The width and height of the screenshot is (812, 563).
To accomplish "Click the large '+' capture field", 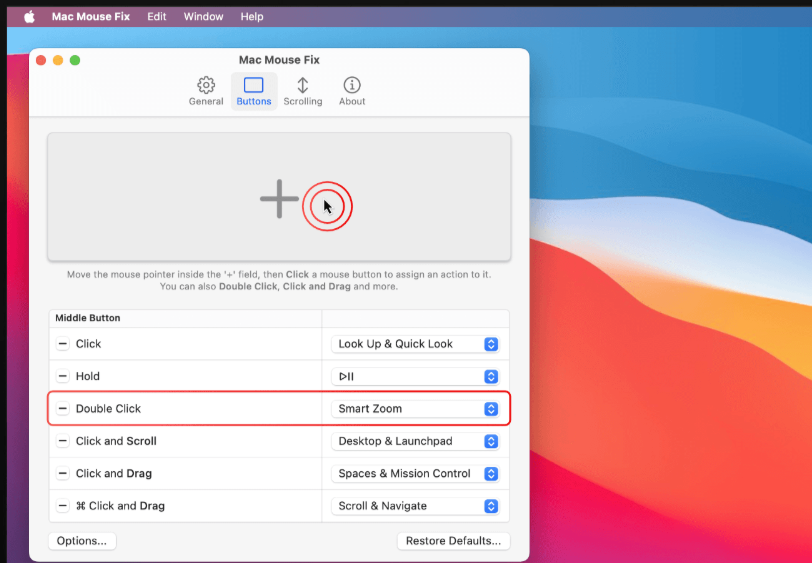I will (279, 197).
